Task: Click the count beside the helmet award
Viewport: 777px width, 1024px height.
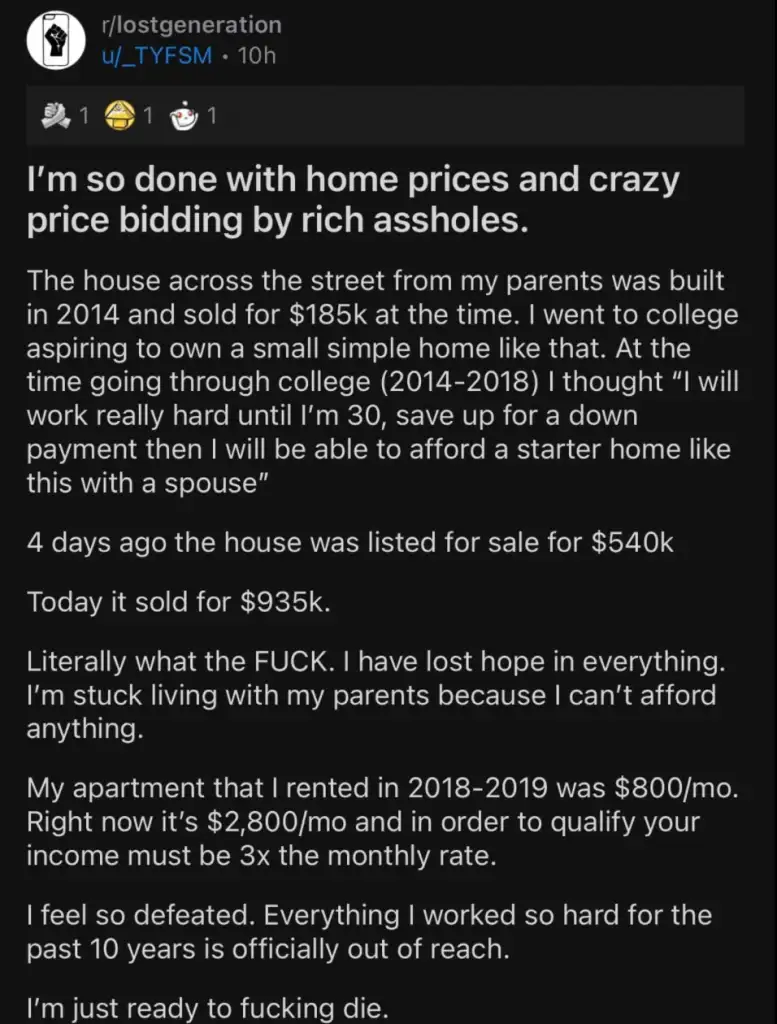Action: (148, 117)
